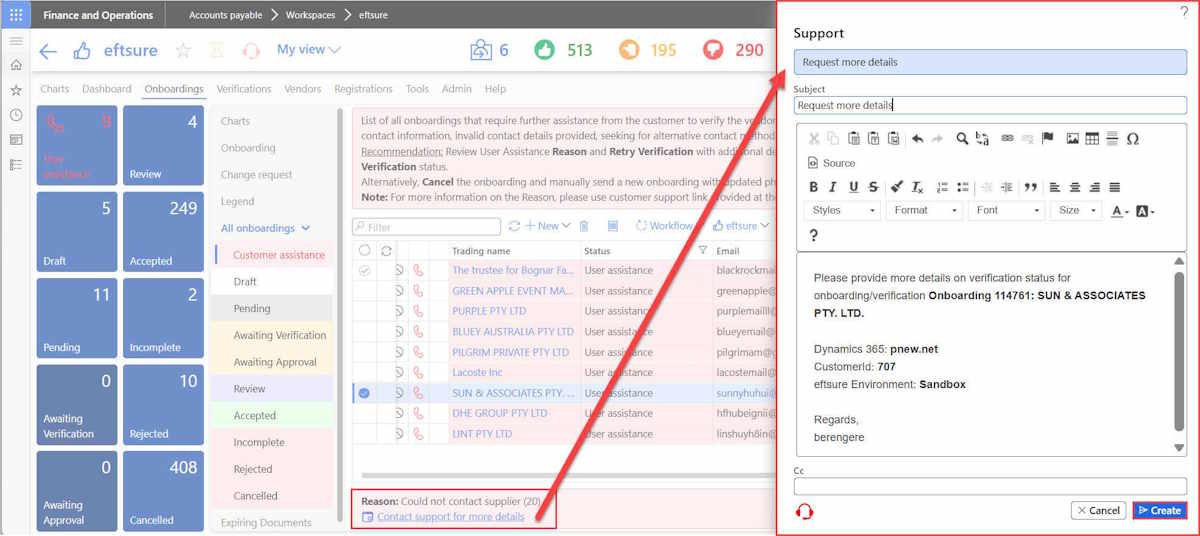1200x536 pixels.
Task: Insert bulleted list in editor
Action: (x=962, y=187)
